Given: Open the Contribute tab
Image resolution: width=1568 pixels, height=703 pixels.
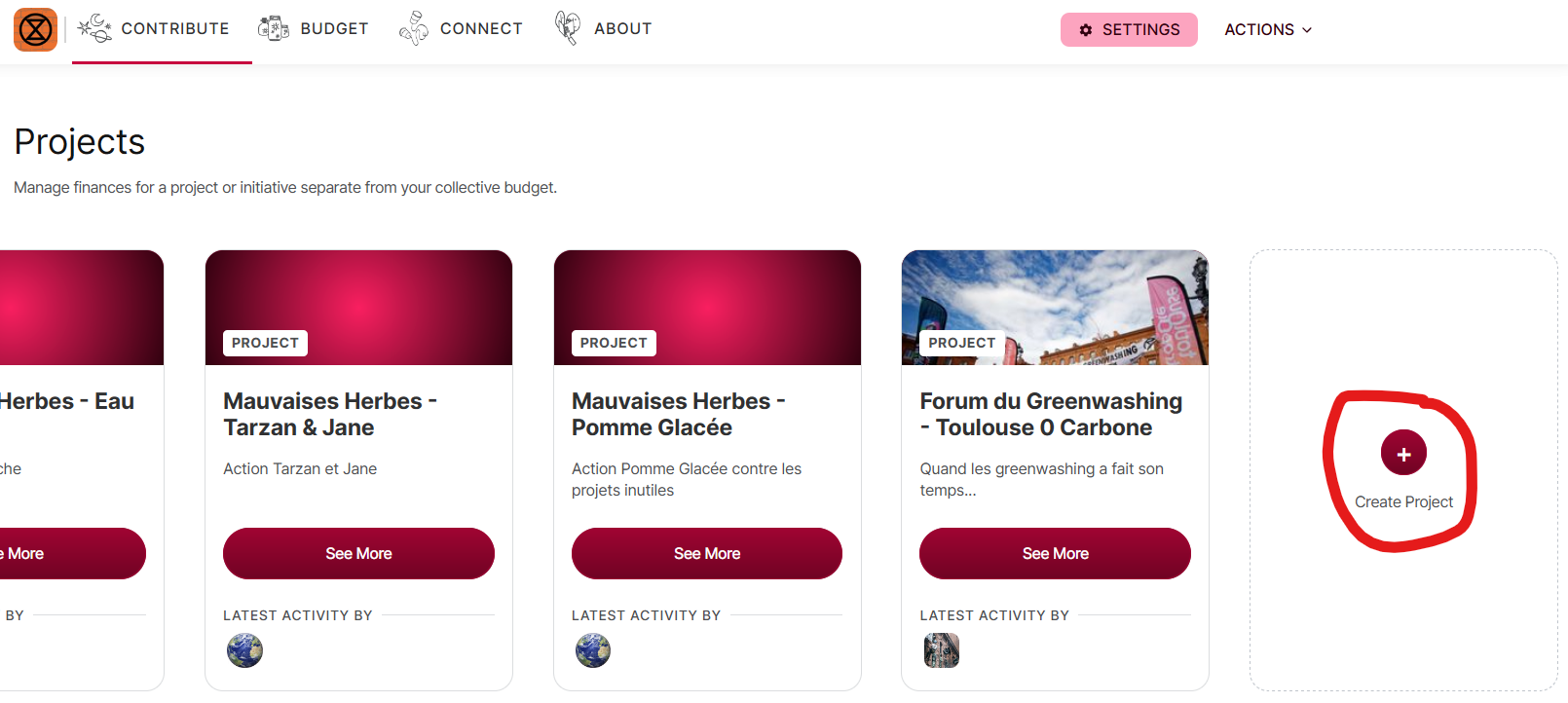Looking at the screenshot, I should point(174,29).
